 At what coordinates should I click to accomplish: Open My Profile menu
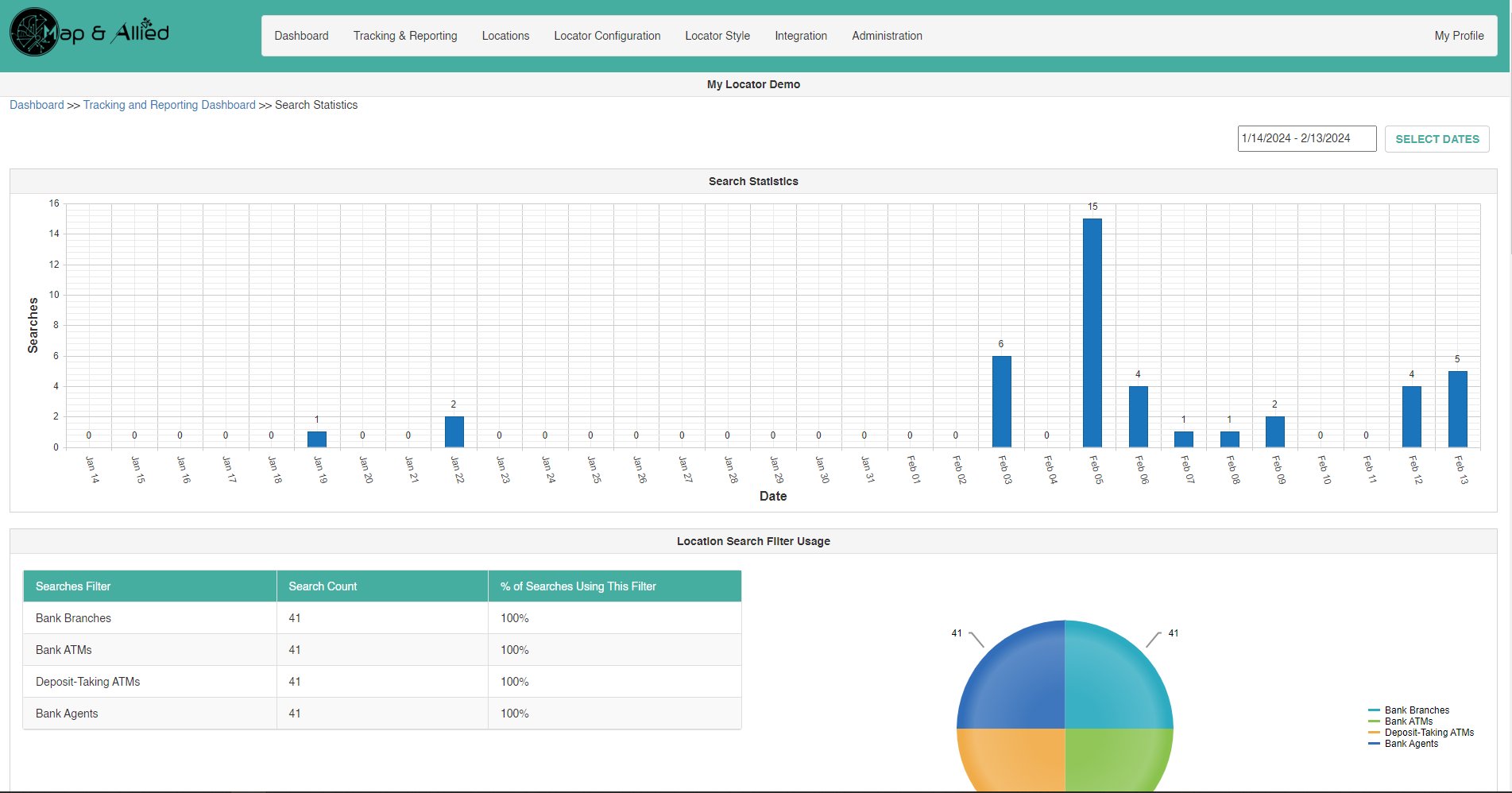click(1459, 36)
